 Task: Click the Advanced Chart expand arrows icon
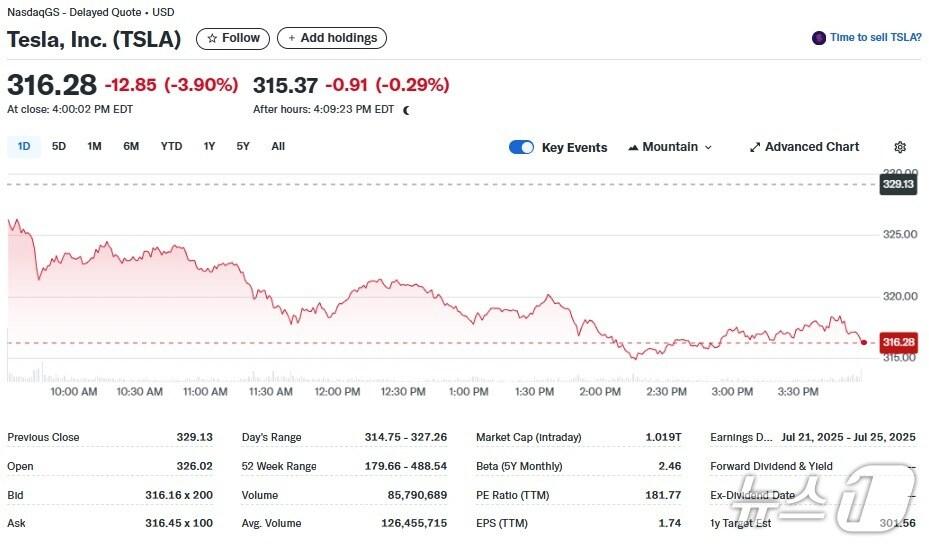tap(755, 147)
